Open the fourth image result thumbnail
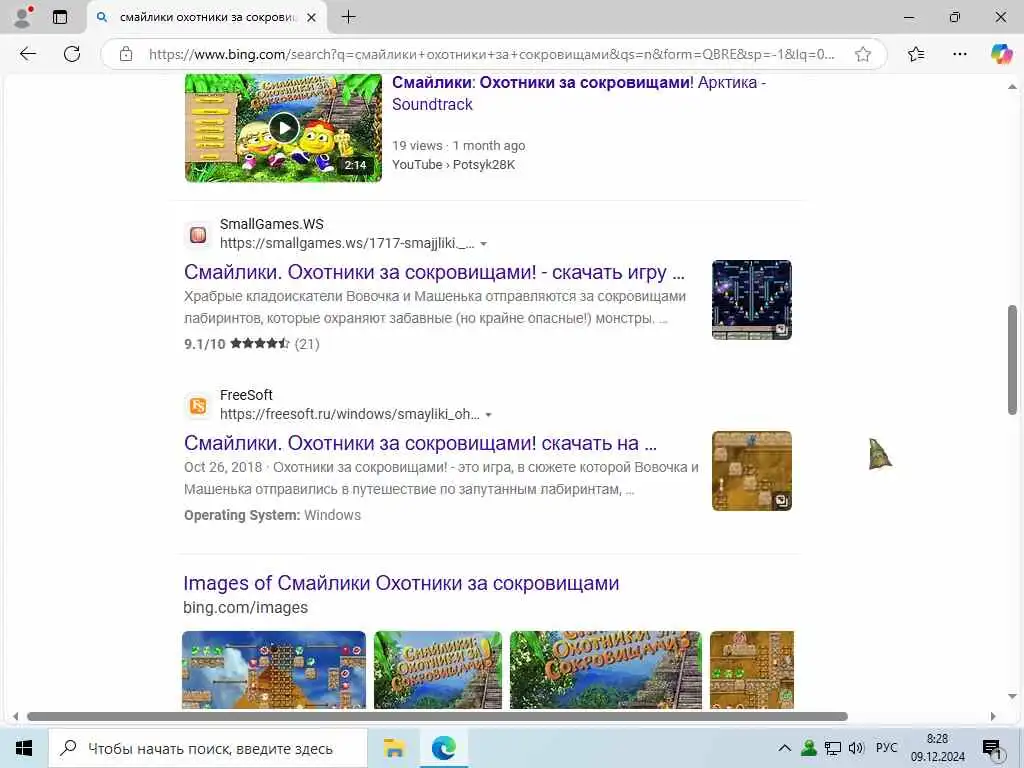 (x=752, y=669)
